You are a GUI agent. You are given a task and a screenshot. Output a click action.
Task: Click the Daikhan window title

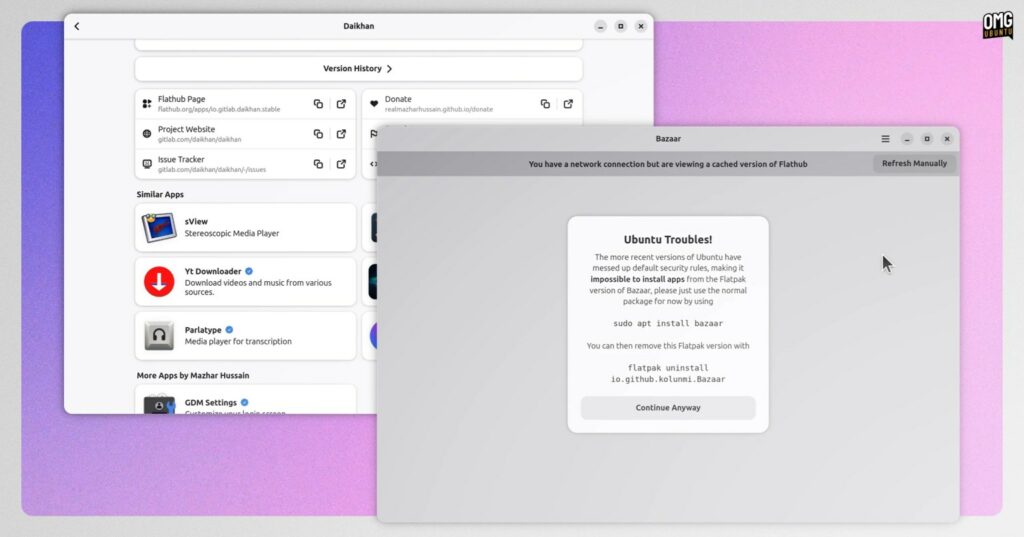click(x=359, y=26)
